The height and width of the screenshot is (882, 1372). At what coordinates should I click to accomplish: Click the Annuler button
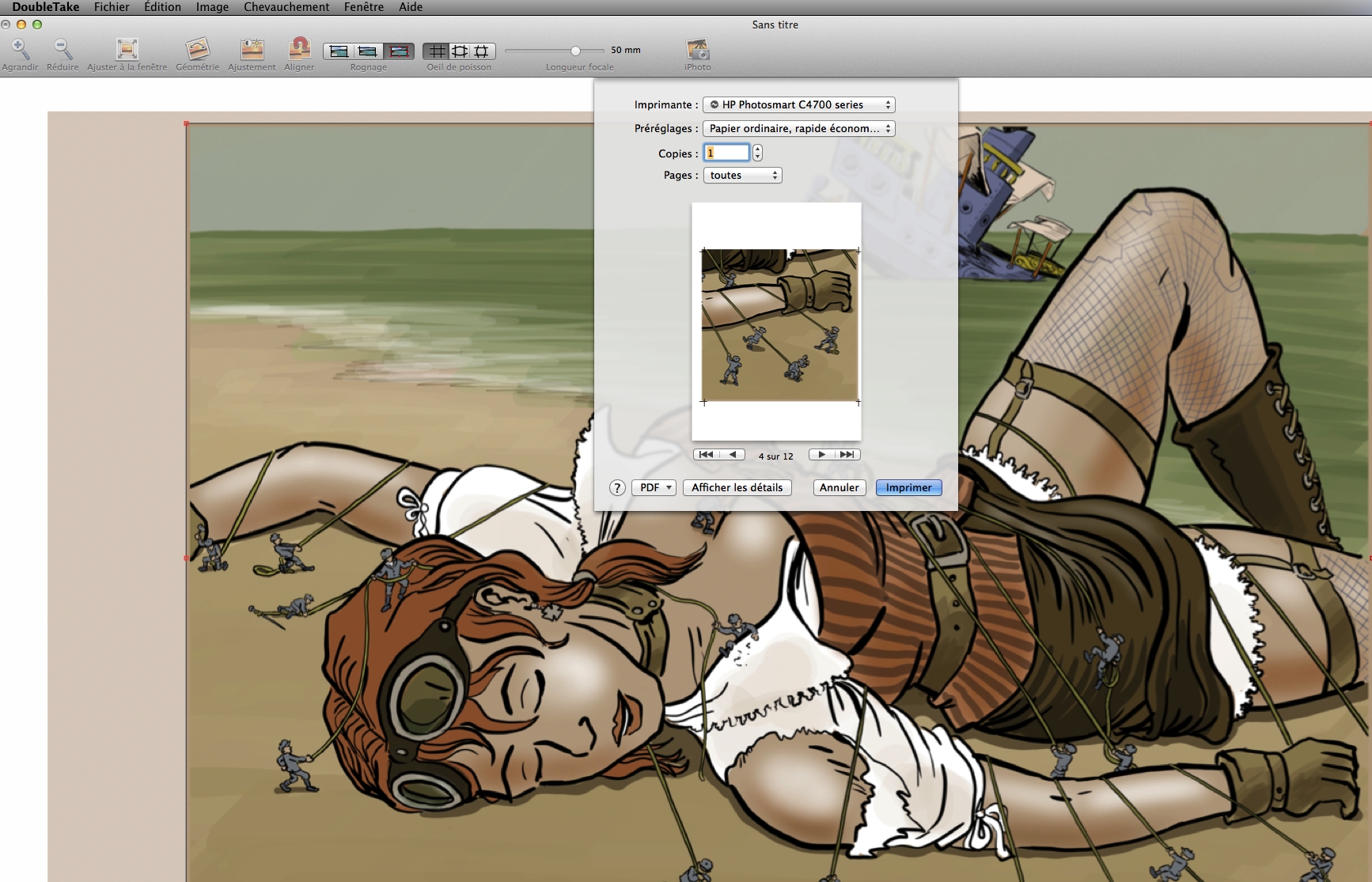839,487
